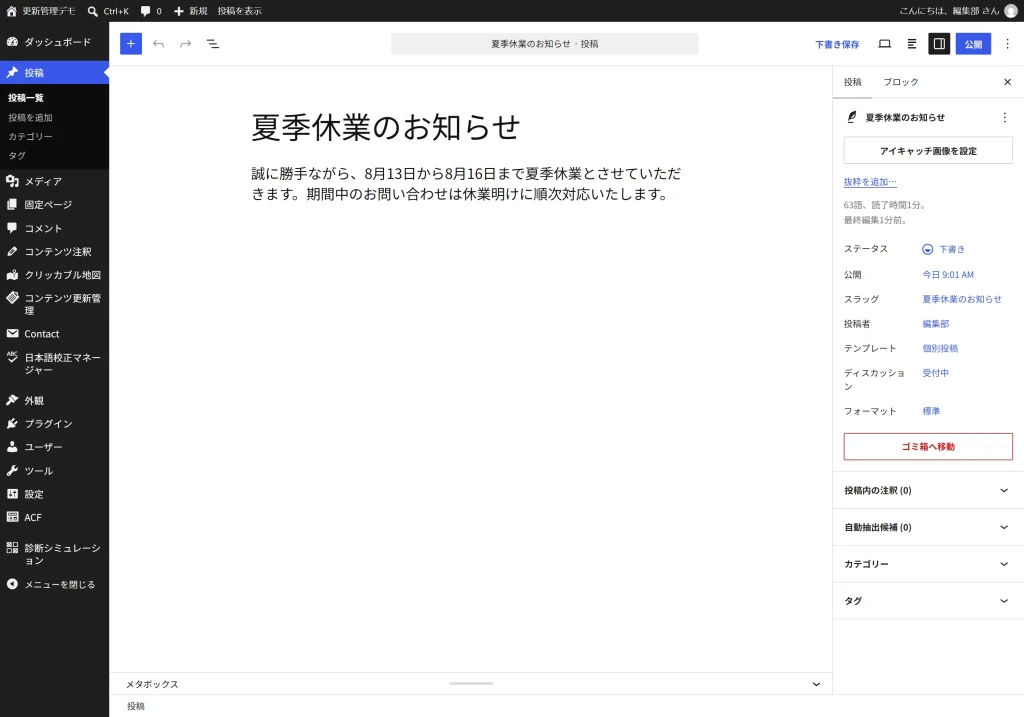Image resolution: width=1024 pixels, height=717 pixels.
Task: Switch to ブロック tab
Action: (901, 82)
